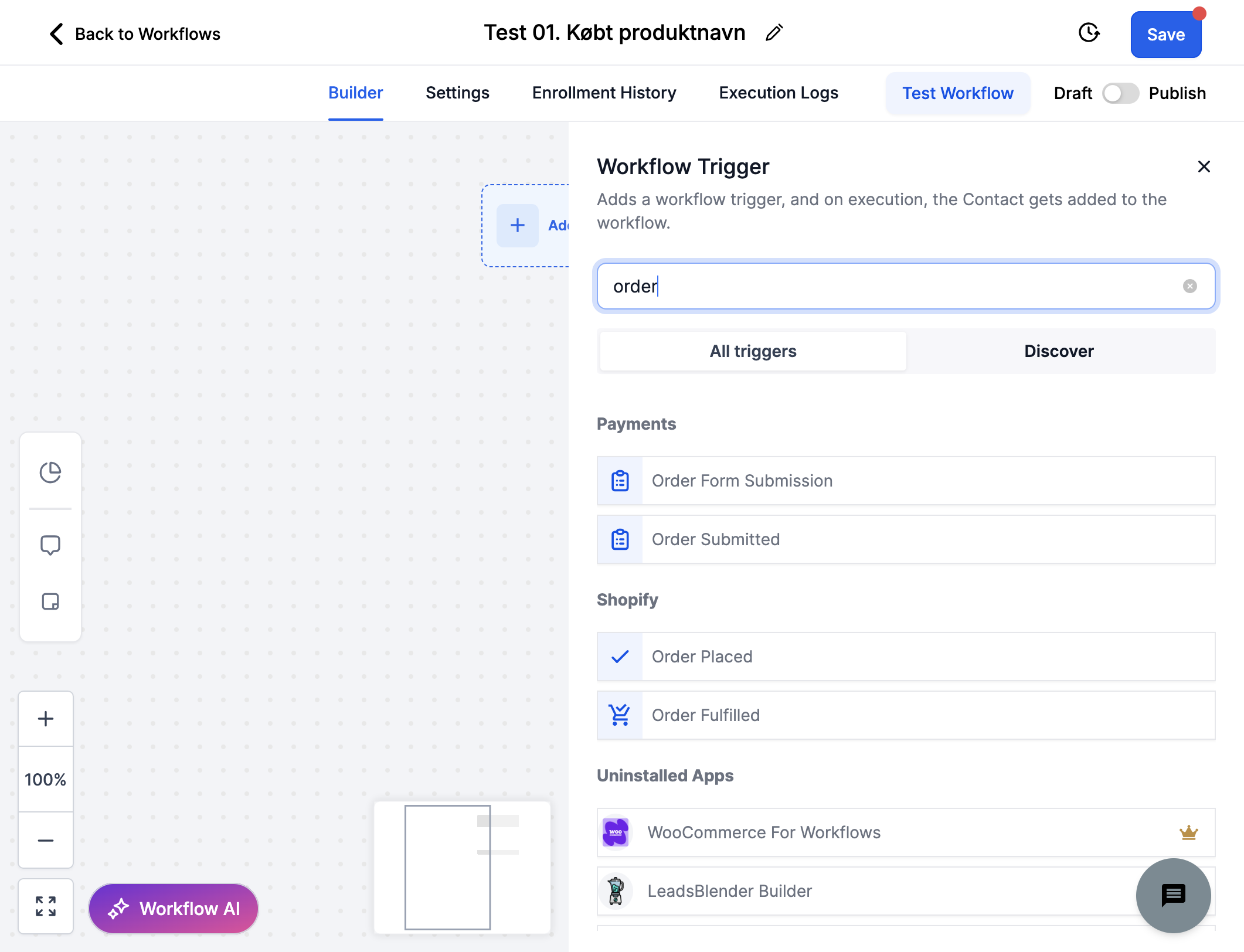This screenshot has height=952, width=1244.
Task: Select Shopify Order Fulfilled trigger
Action: click(906, 715)
